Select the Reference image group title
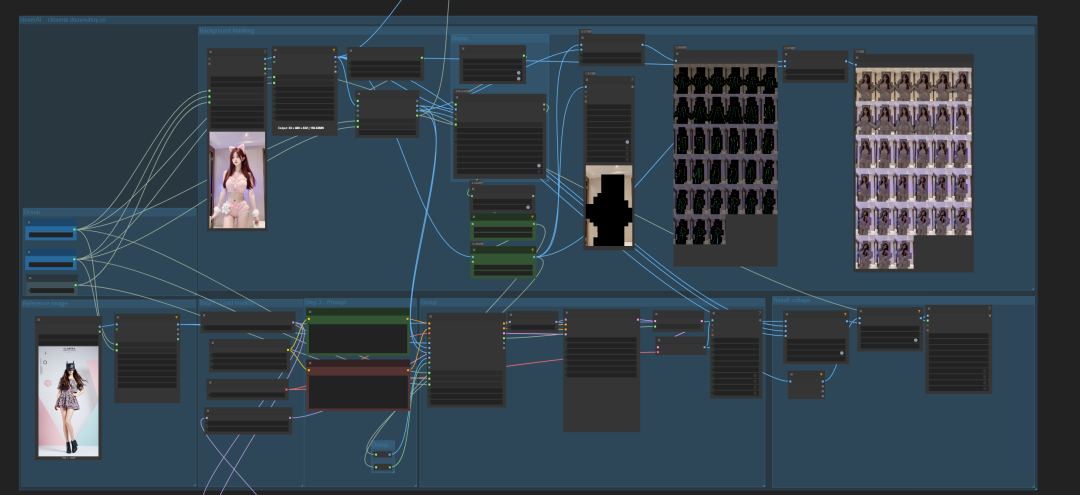The height and width of the screenshot is (495, 1080). click(45, 304)
